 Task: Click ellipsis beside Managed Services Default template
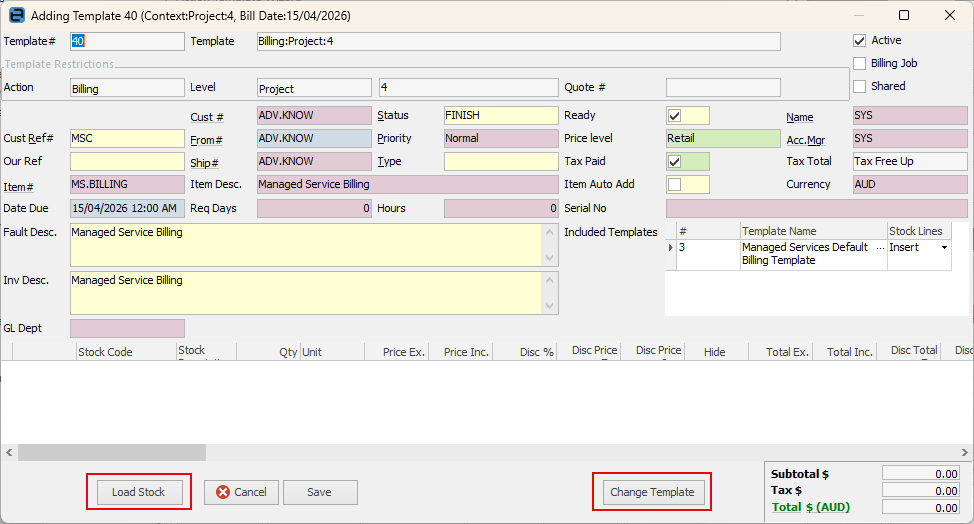(880, 247)
